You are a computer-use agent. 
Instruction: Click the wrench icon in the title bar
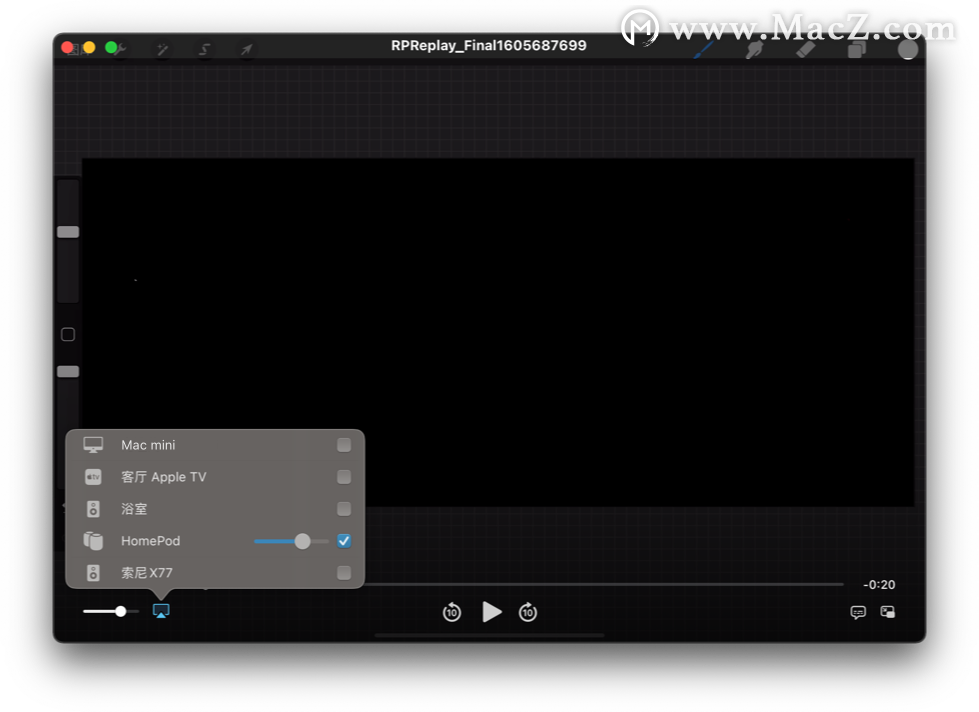point(120,49)
